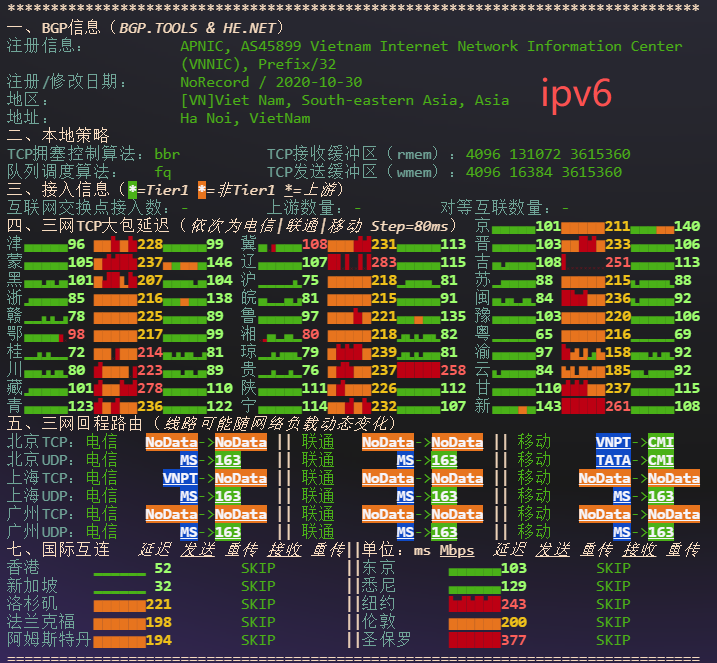Click the green Tier1 asterisk legend marker
Image resolution: width=717 pixels, height=663 pixels.
133,190
